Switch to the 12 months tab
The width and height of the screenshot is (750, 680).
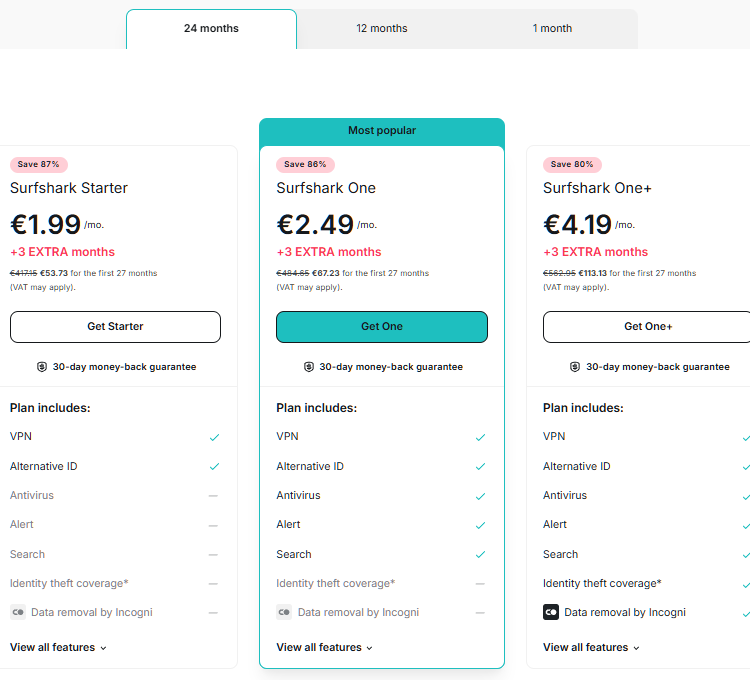[382, 29]
